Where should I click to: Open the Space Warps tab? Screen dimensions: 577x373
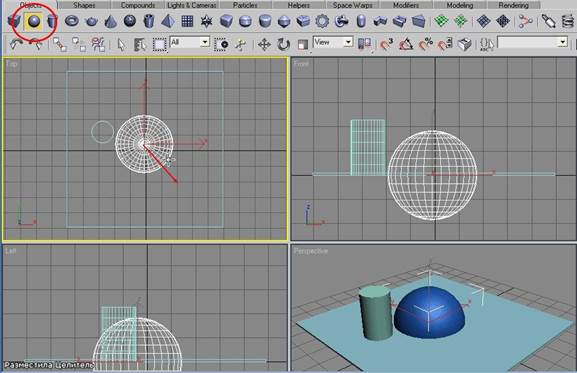353,5
